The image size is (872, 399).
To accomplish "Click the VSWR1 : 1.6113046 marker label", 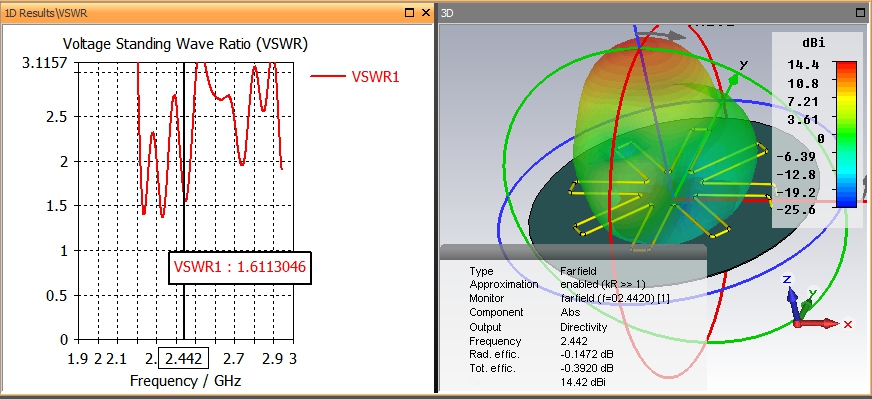I will click(240, 267).
